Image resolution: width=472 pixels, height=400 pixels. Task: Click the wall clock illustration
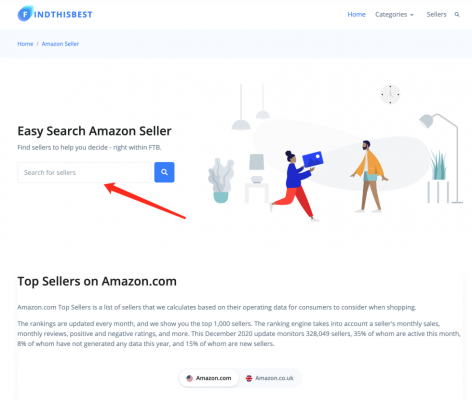[390, 94]
